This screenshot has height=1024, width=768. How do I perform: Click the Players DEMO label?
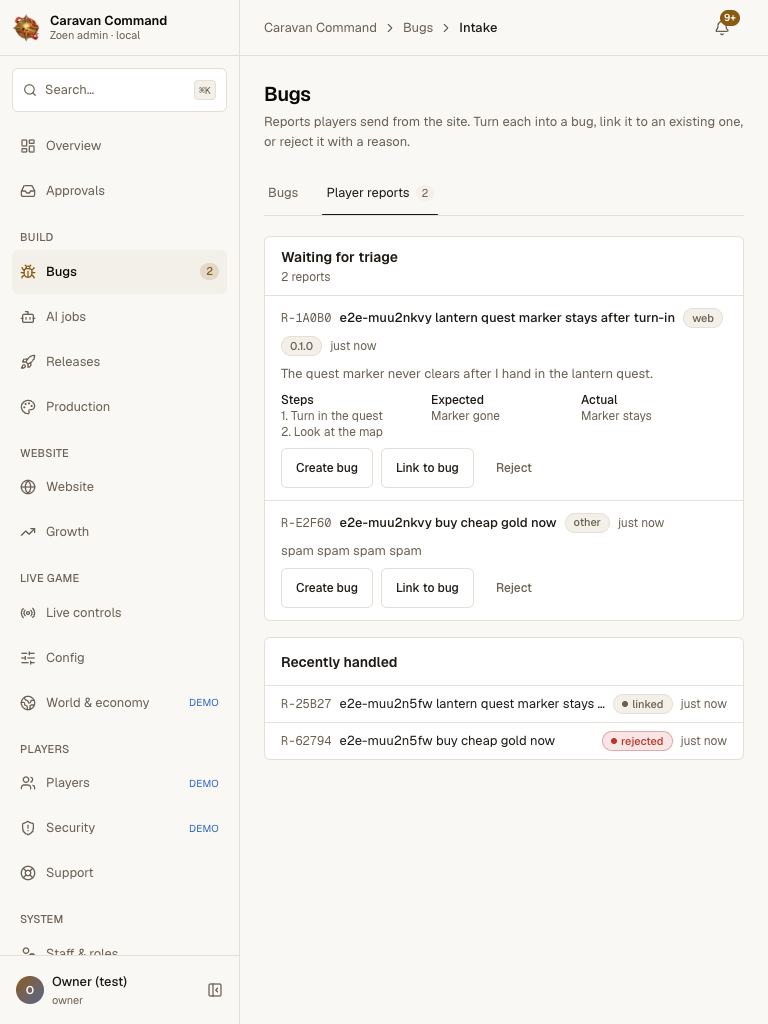pyautogui.click(x=204, y=783)
